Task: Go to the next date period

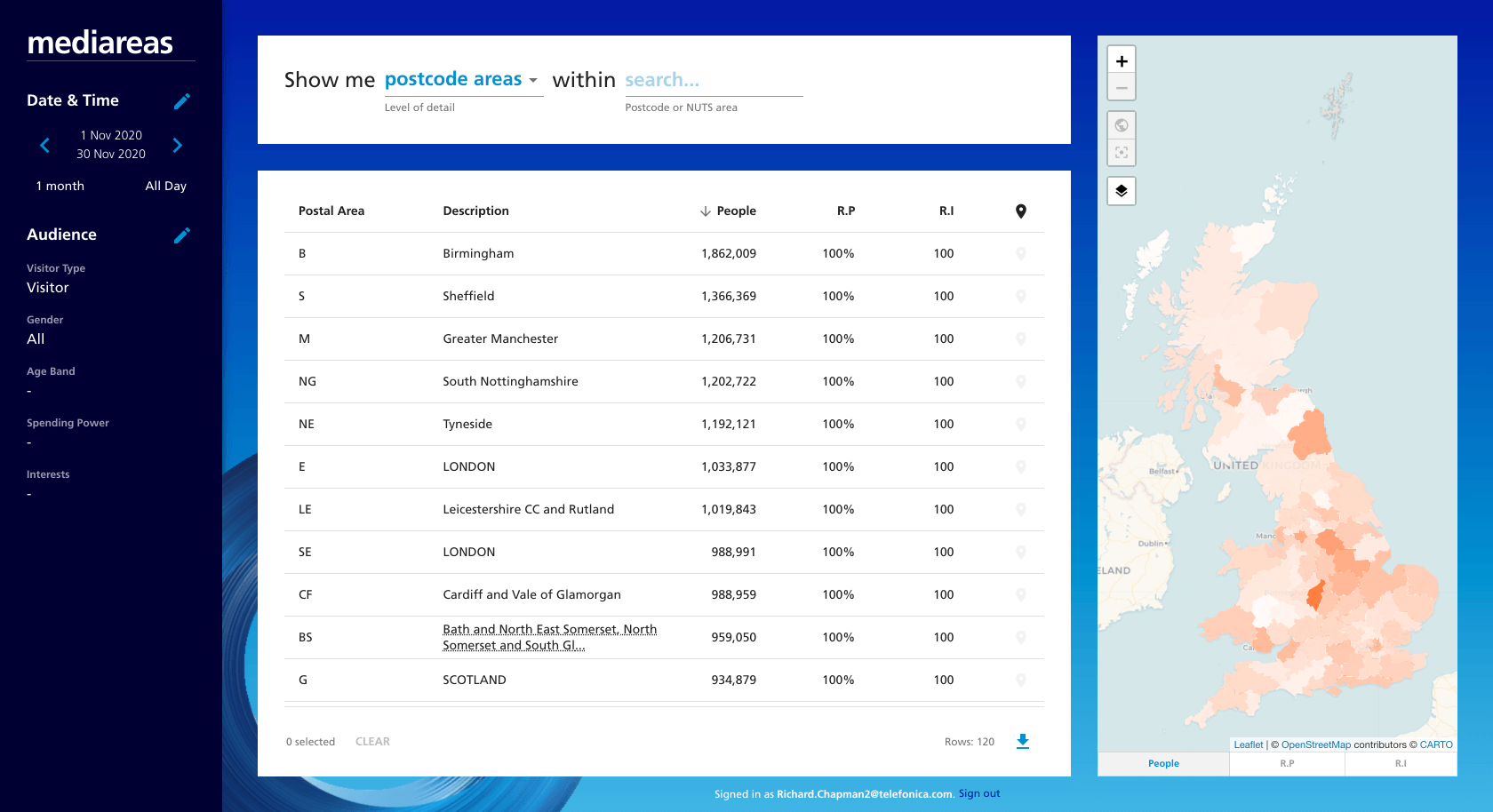Action: pyautogui.click(x=178, y=145)
